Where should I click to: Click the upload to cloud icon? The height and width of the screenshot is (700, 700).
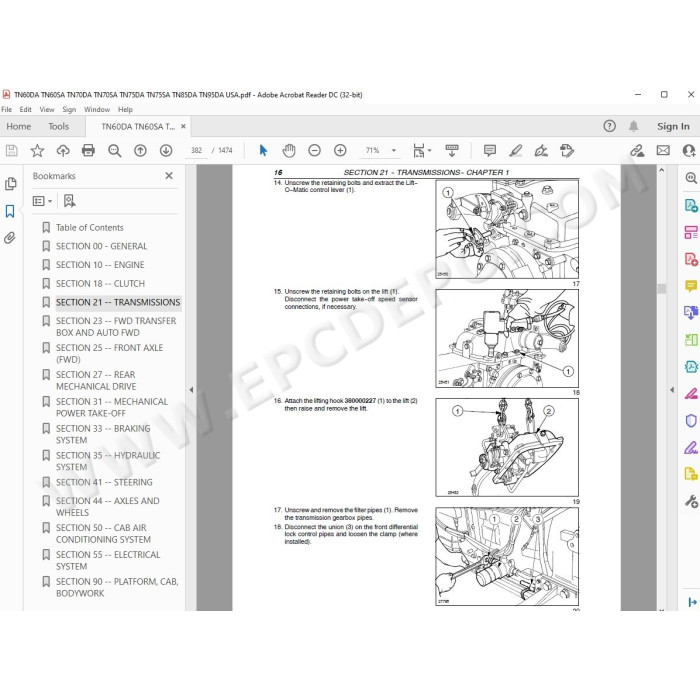[x=63, y=150]
